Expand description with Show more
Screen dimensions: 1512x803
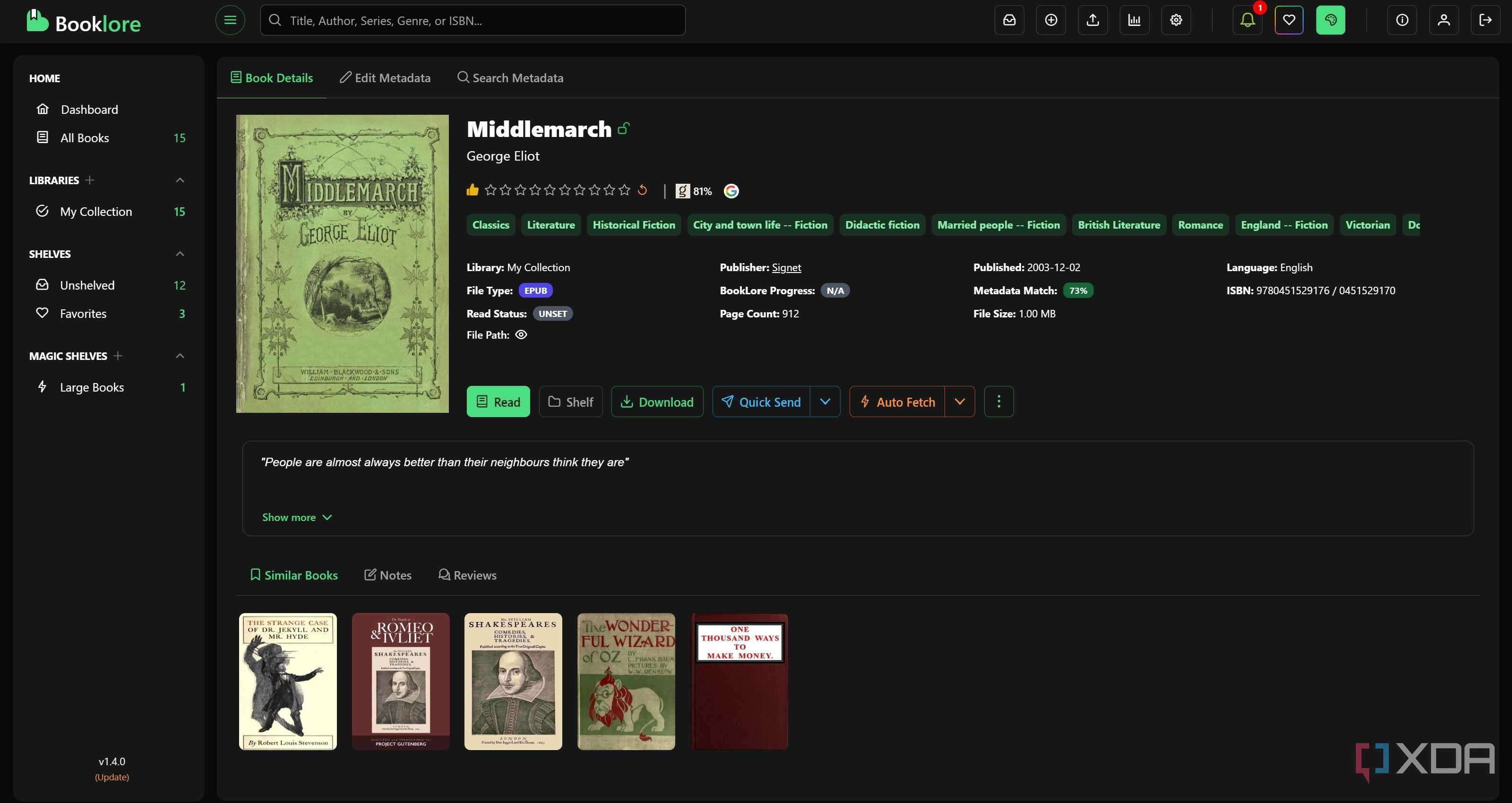297,517
